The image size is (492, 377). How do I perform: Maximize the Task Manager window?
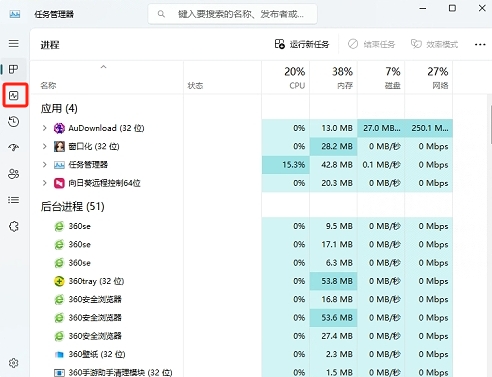click(452, 8)
